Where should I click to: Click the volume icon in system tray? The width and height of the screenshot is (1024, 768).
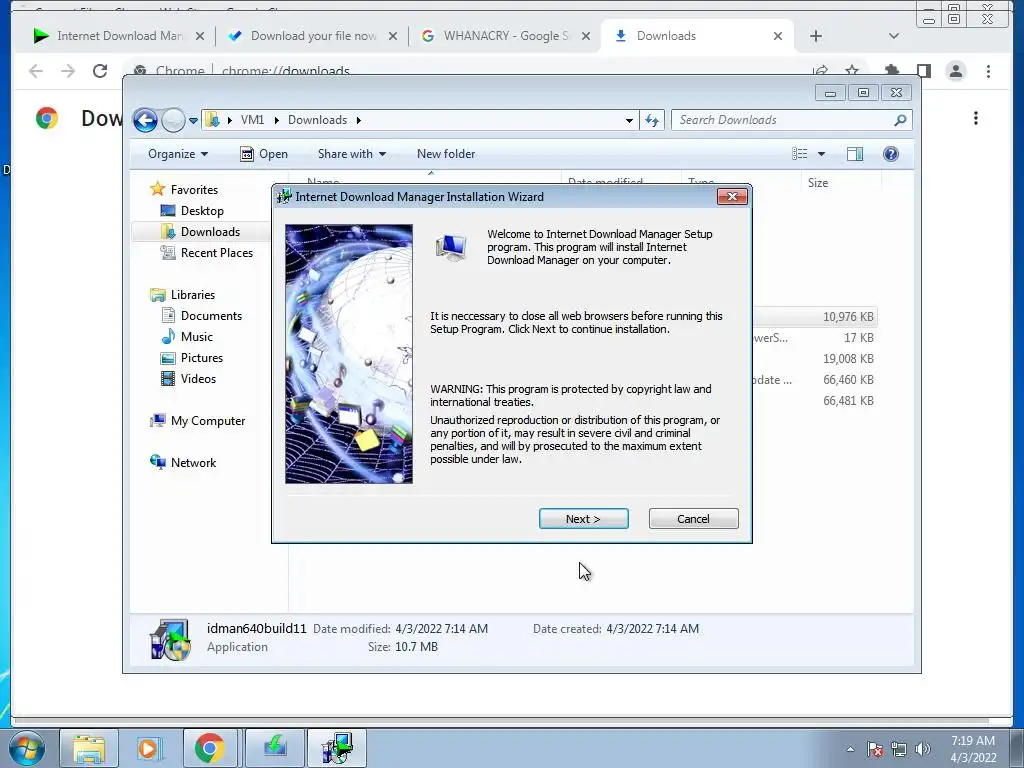[x=923, y=749]
